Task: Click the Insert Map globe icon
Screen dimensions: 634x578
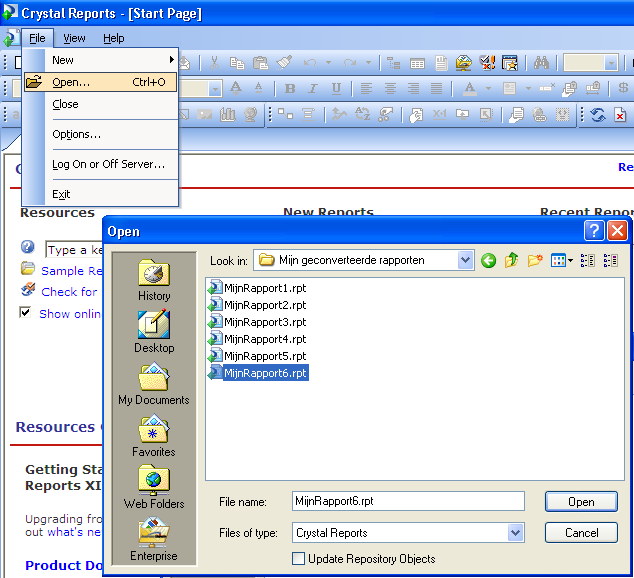Action: tap(251, 115)
